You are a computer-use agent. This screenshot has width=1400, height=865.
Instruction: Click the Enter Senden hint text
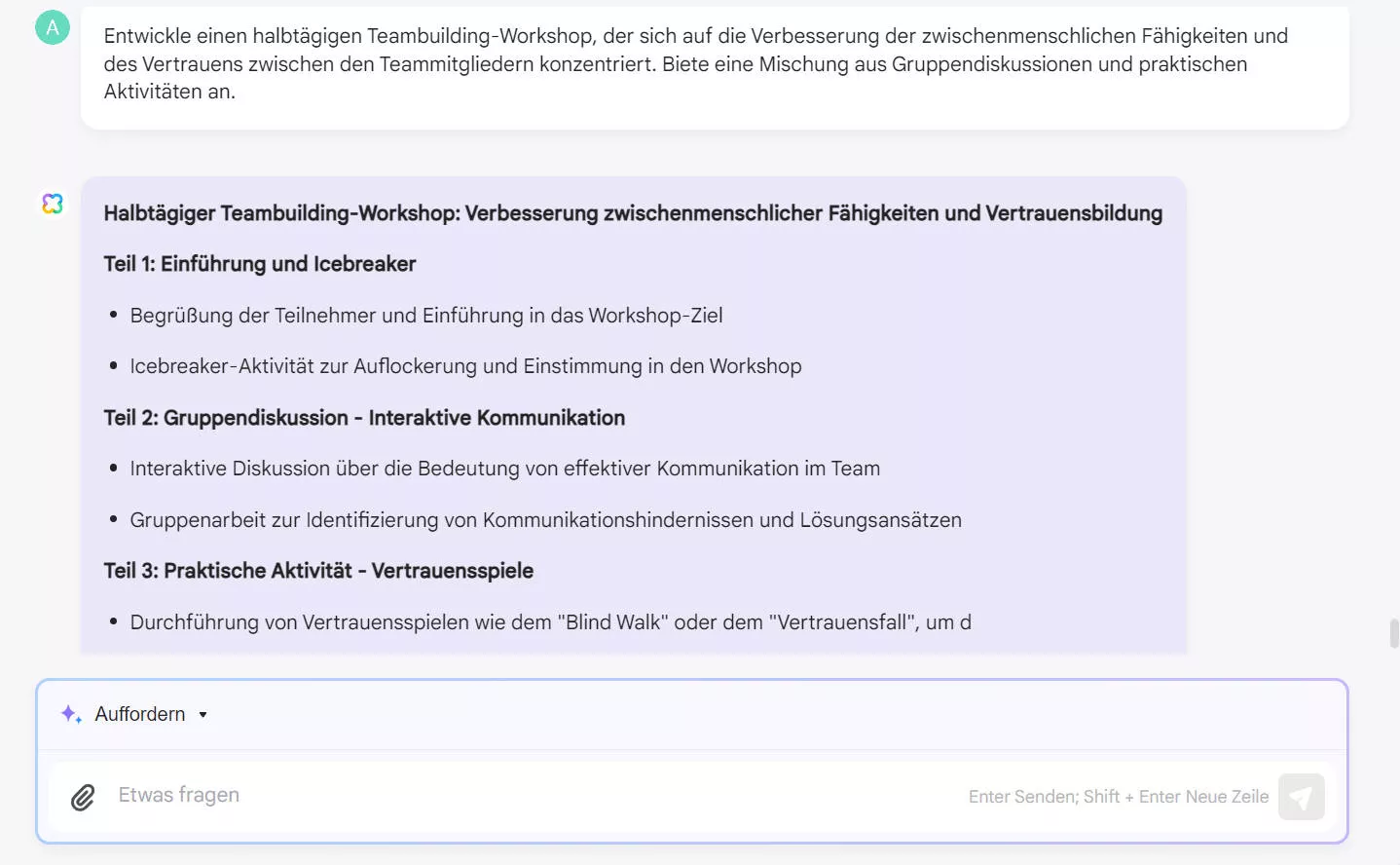click(1118, 796)
